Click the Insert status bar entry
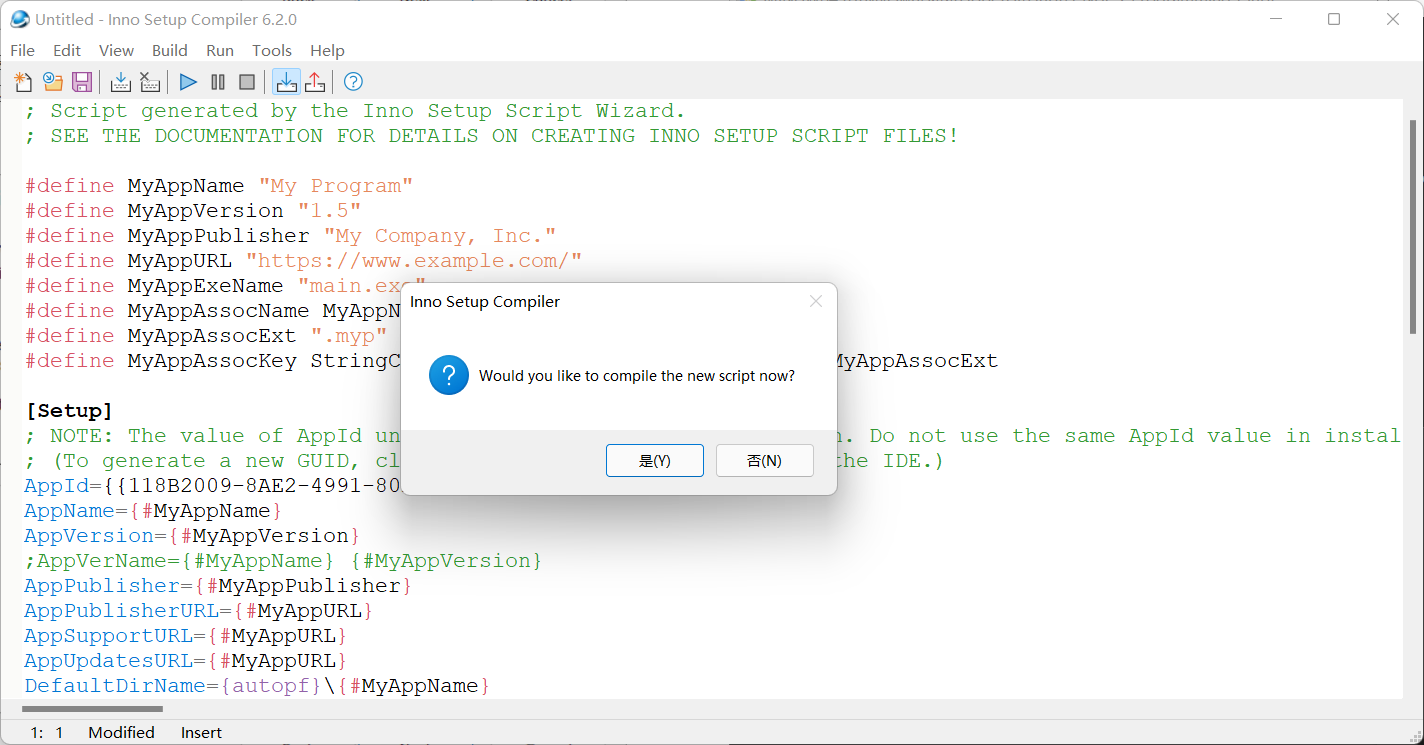Viewport: 1424px width, 745px height. [x=201, y=733]
